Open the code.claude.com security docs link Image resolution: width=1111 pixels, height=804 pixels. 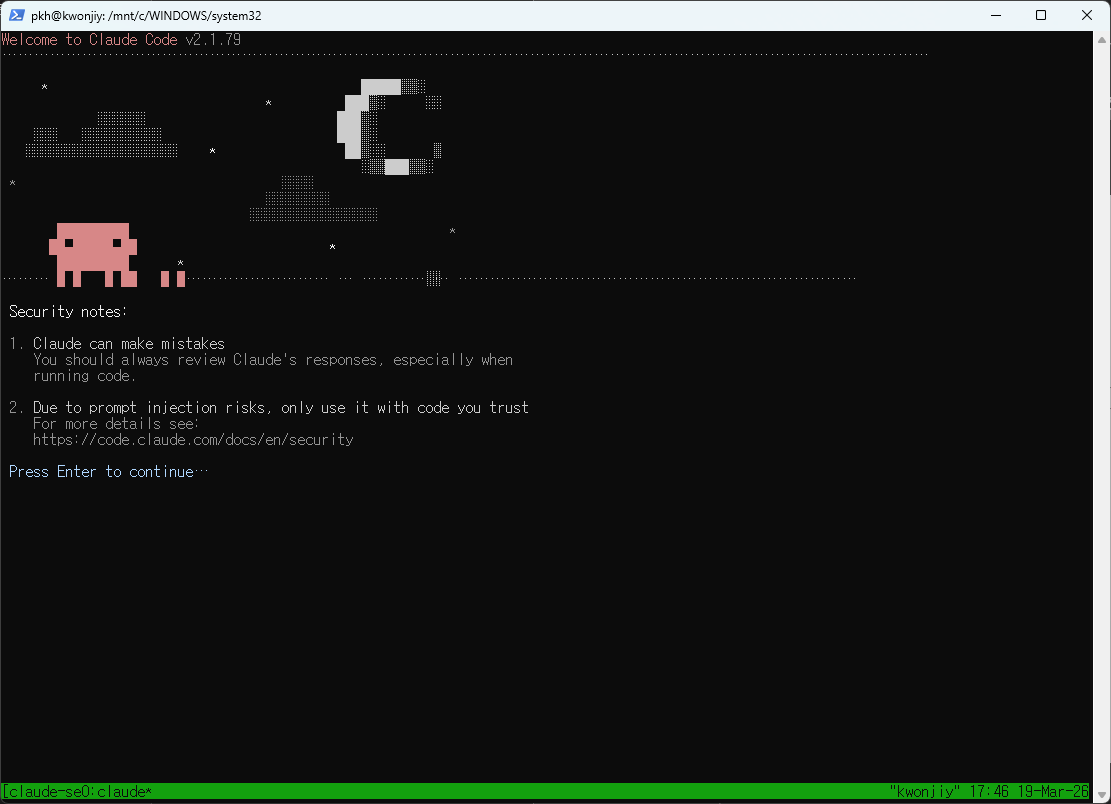pyautogui.click(x=193, y=440)
